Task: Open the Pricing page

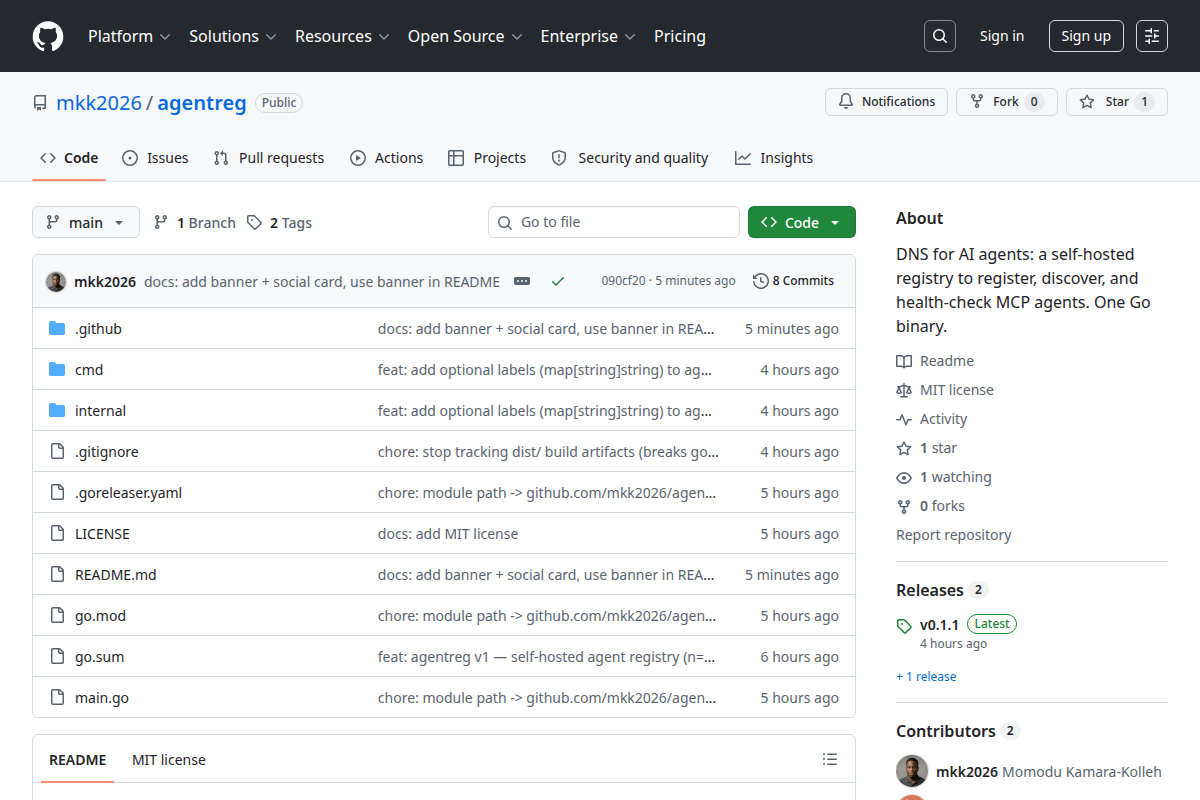Action: [x=680, y=36]
